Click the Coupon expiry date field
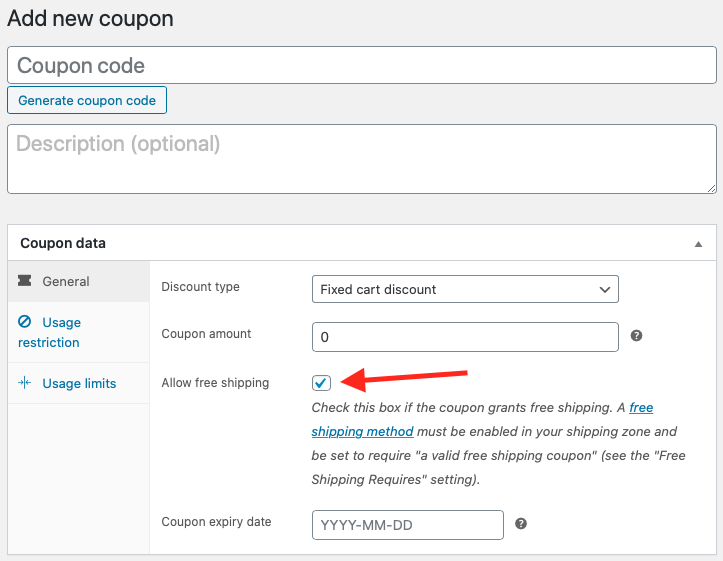723x561 pixels. tap(407, 525)
